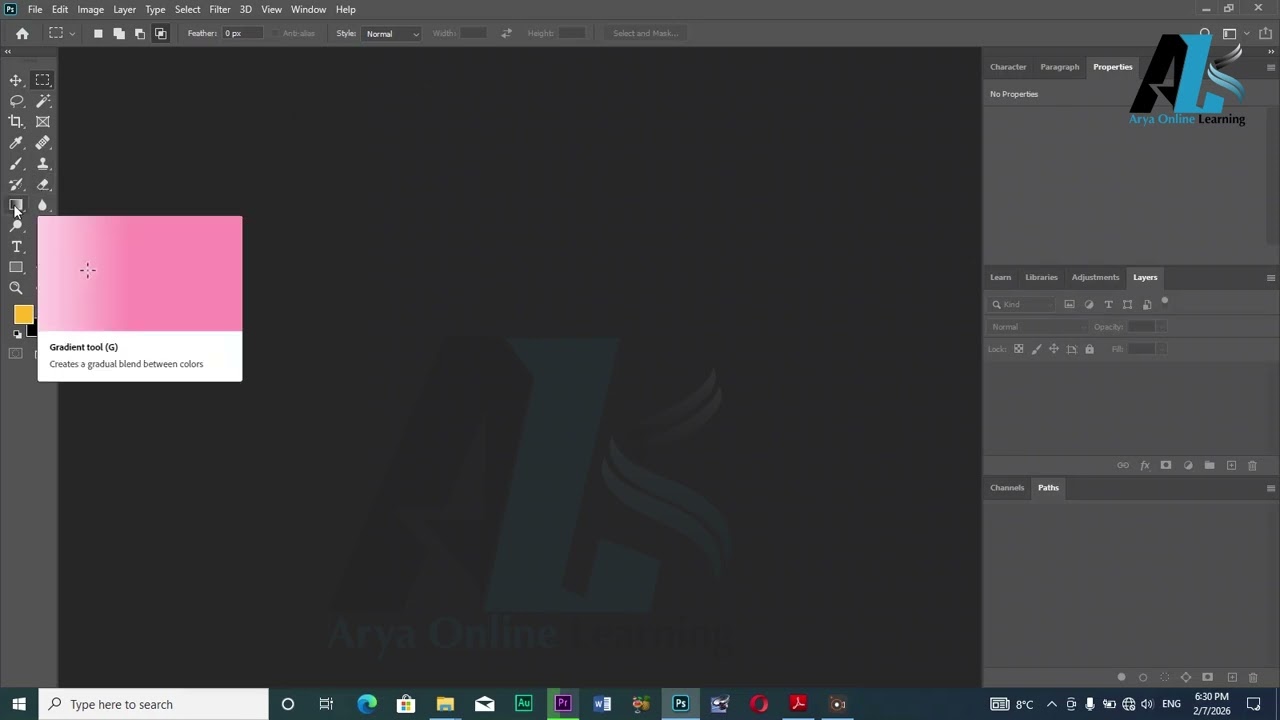Switch to the Libraries tab

click(x=1041, y=277)
